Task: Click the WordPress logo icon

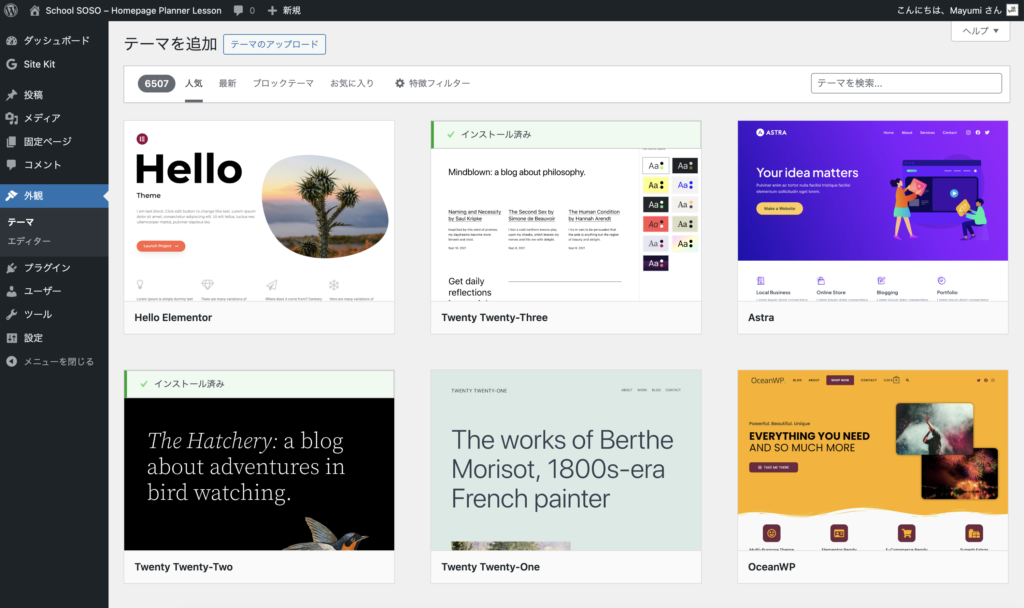Action: [12, 10]
